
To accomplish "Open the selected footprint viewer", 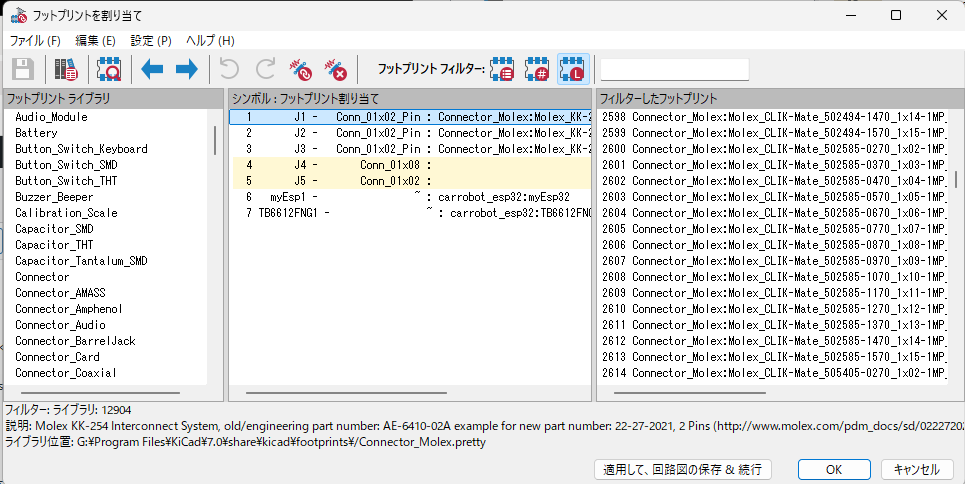I will click(107, 69).
